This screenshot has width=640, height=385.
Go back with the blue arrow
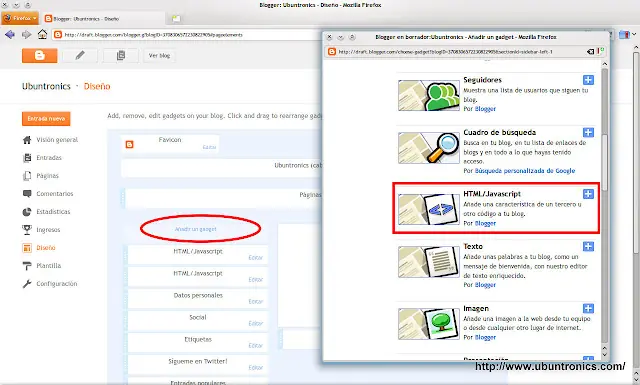pyautogui.click(x=10, y=35)
